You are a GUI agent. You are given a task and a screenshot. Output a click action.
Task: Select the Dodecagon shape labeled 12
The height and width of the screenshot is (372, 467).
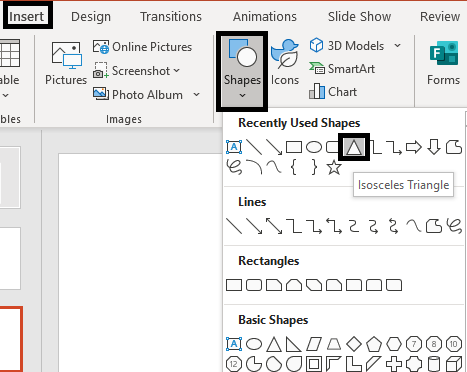tap(234, 364)
